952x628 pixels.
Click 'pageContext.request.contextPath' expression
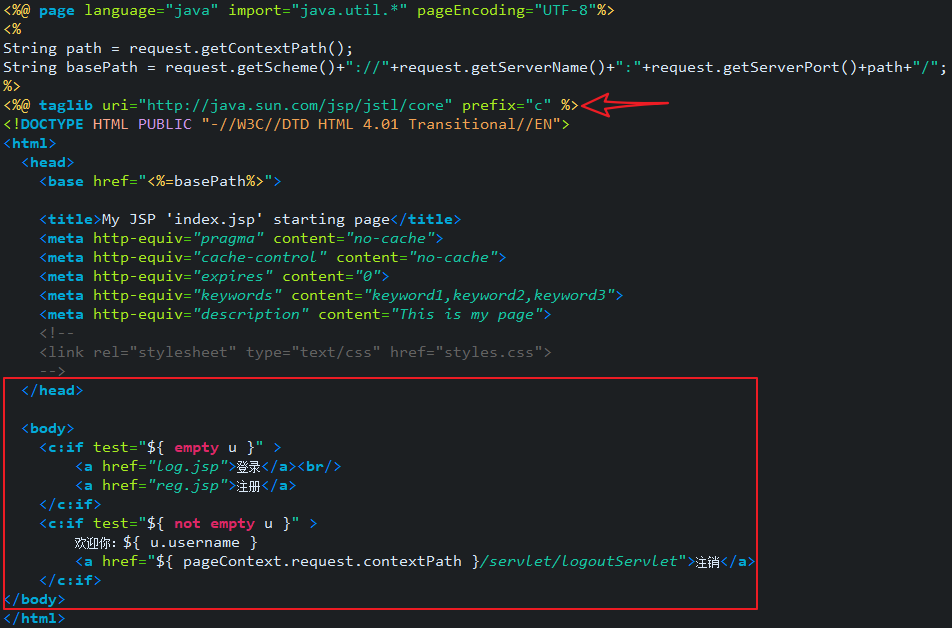tap(322, 561)
